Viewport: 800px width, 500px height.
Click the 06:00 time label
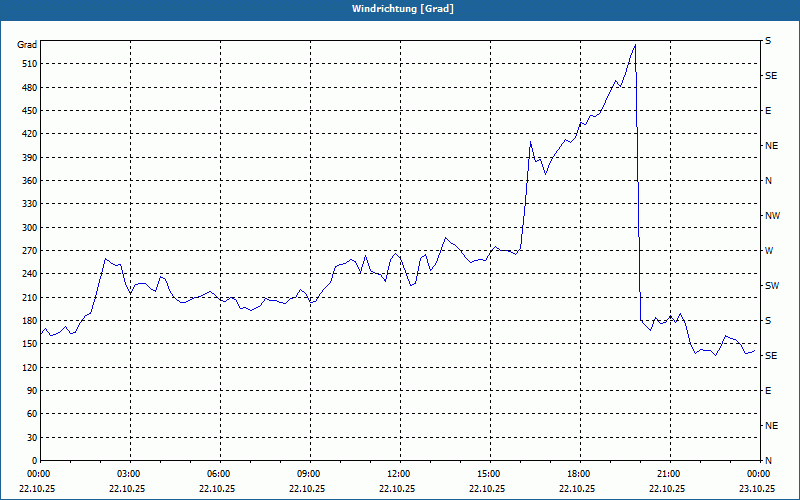220,474
